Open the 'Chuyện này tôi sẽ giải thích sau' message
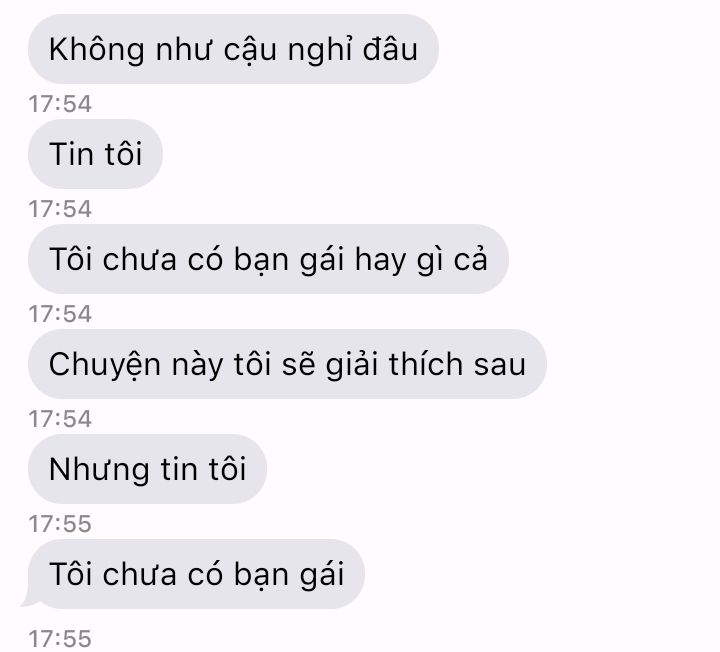This screenshot has height=652, width=720. (287, 364)
